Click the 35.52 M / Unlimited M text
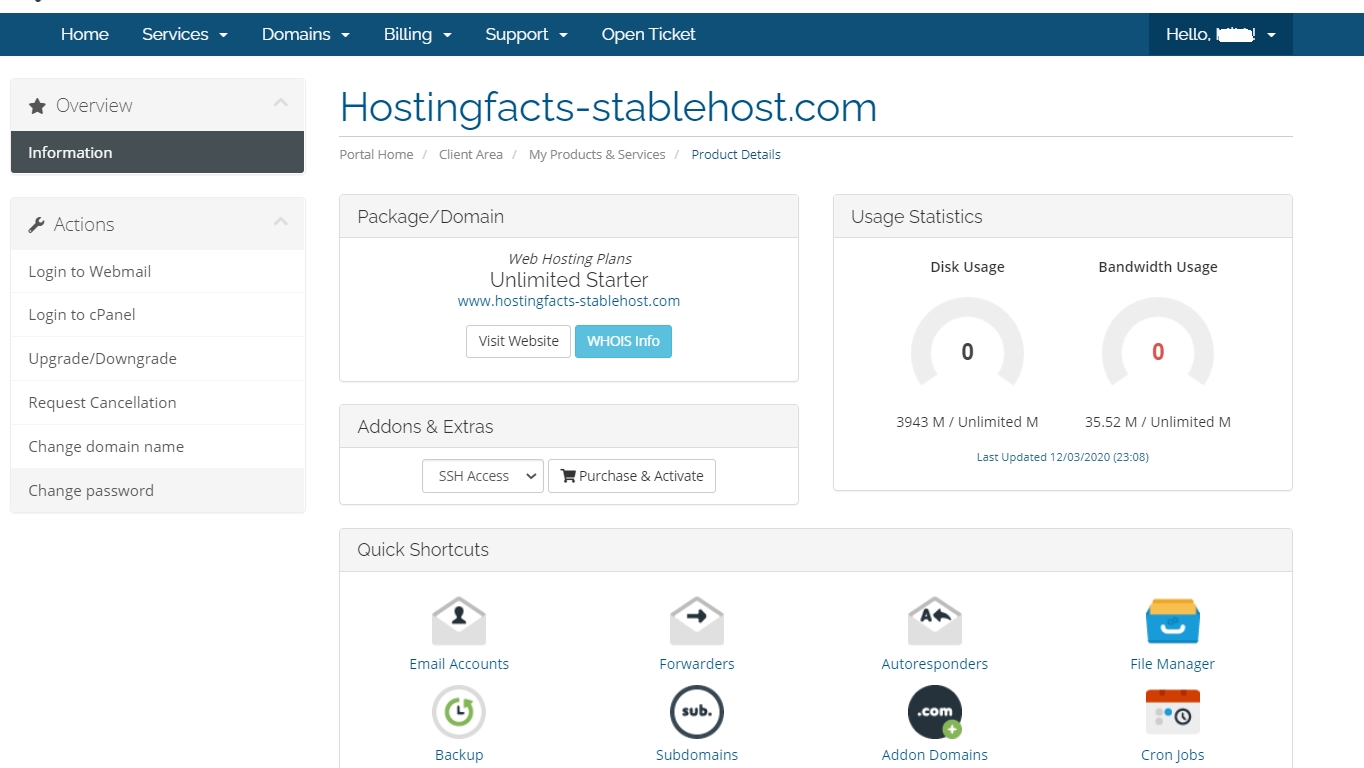The image size is (1364, 768). click(x=1158, y=422)
